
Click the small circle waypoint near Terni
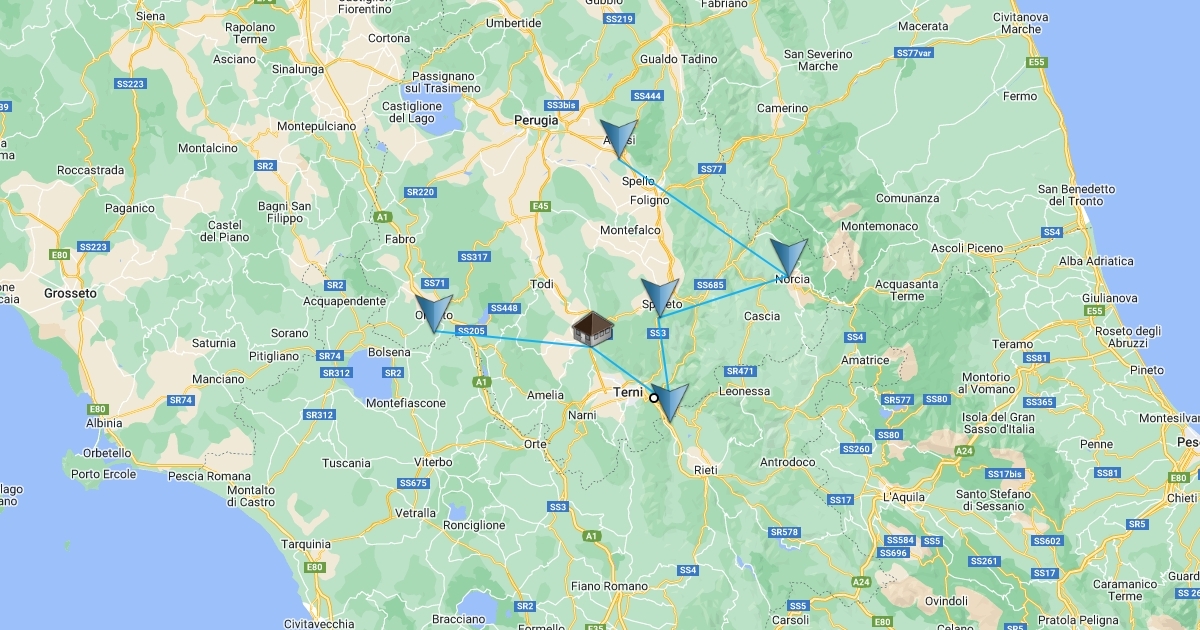coord(654,398)
